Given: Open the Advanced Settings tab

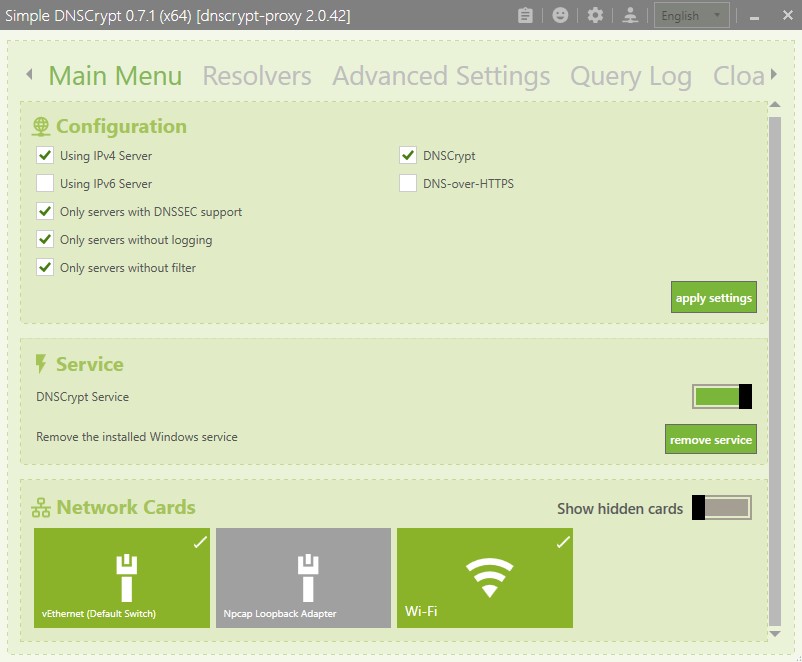Looking at the screenshot, I should (x=441, y=76).
